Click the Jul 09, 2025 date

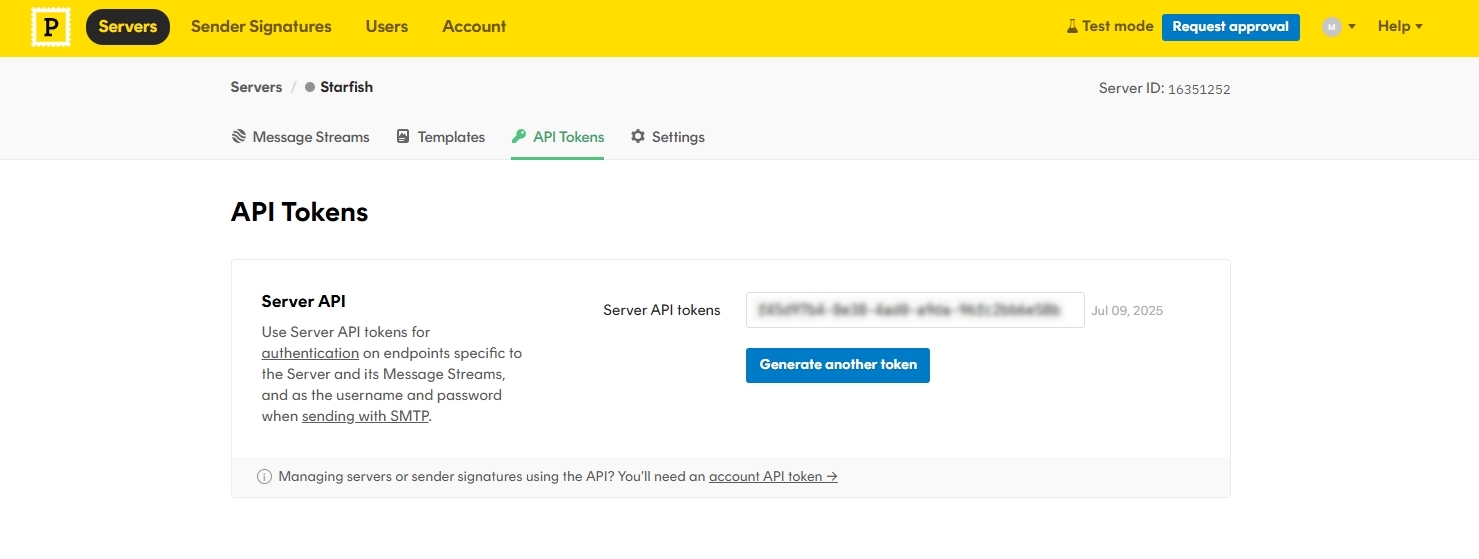(x=1127, y=311)
